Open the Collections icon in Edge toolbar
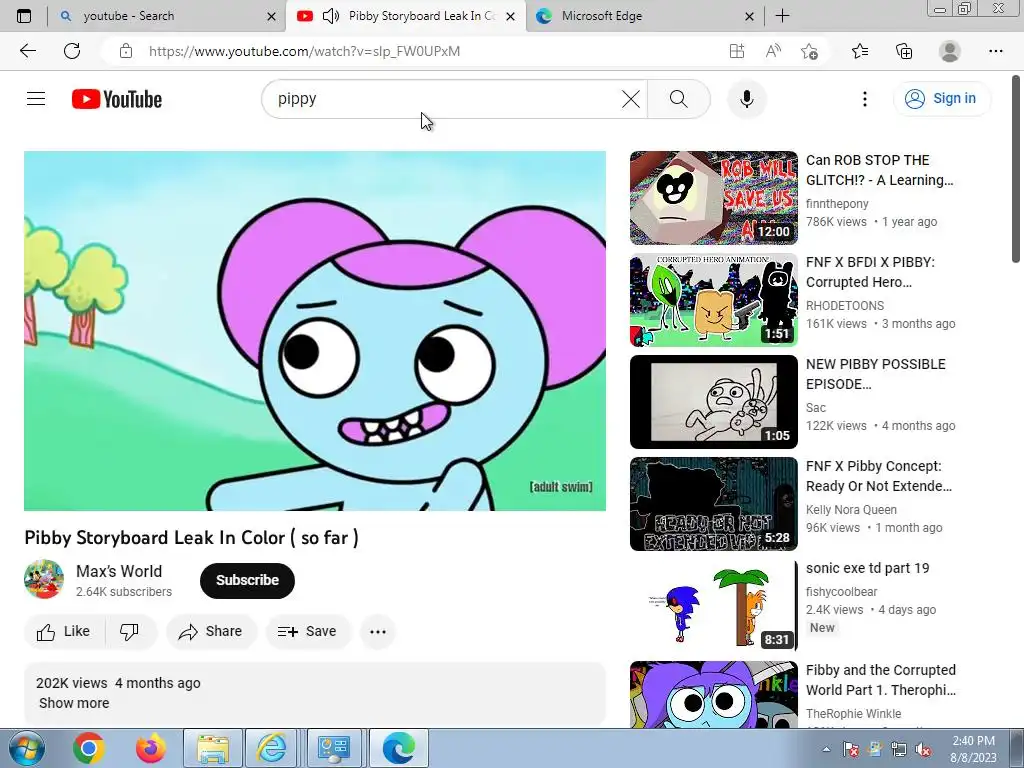Viewport: 1024px width, 768px height. [x=904, y=52]
